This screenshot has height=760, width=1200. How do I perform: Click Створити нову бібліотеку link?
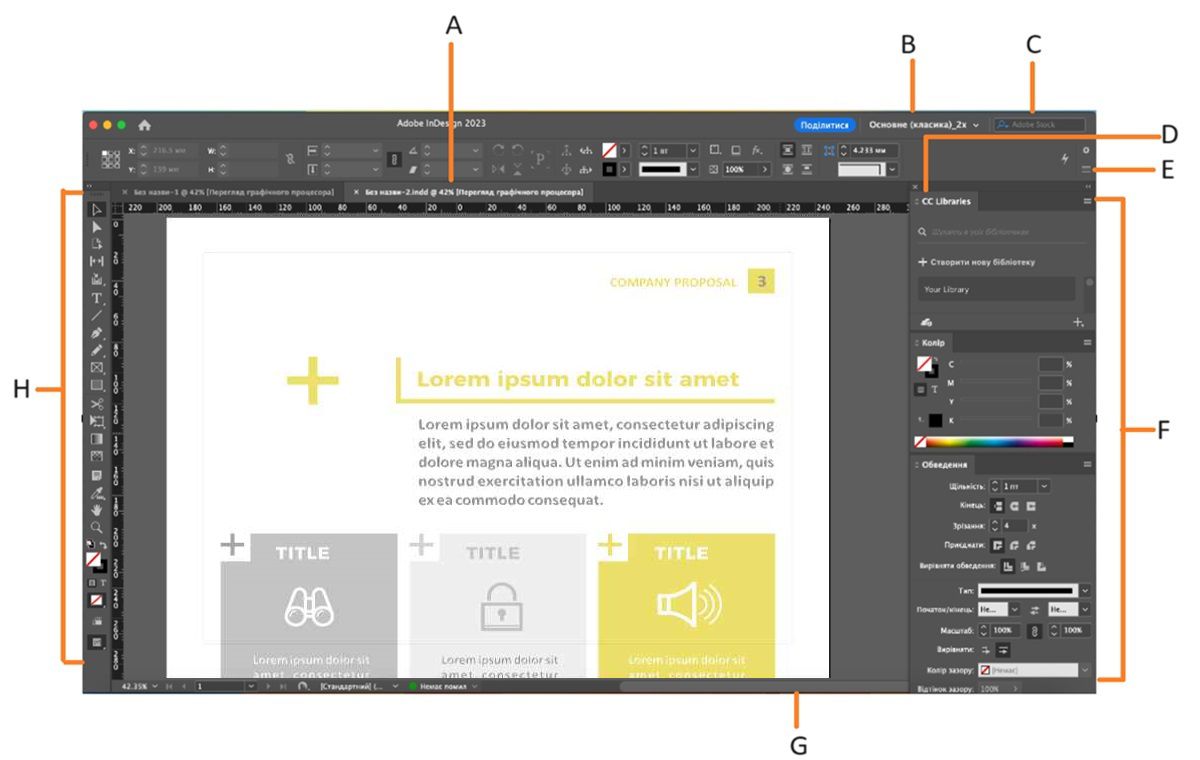[976, 262]
